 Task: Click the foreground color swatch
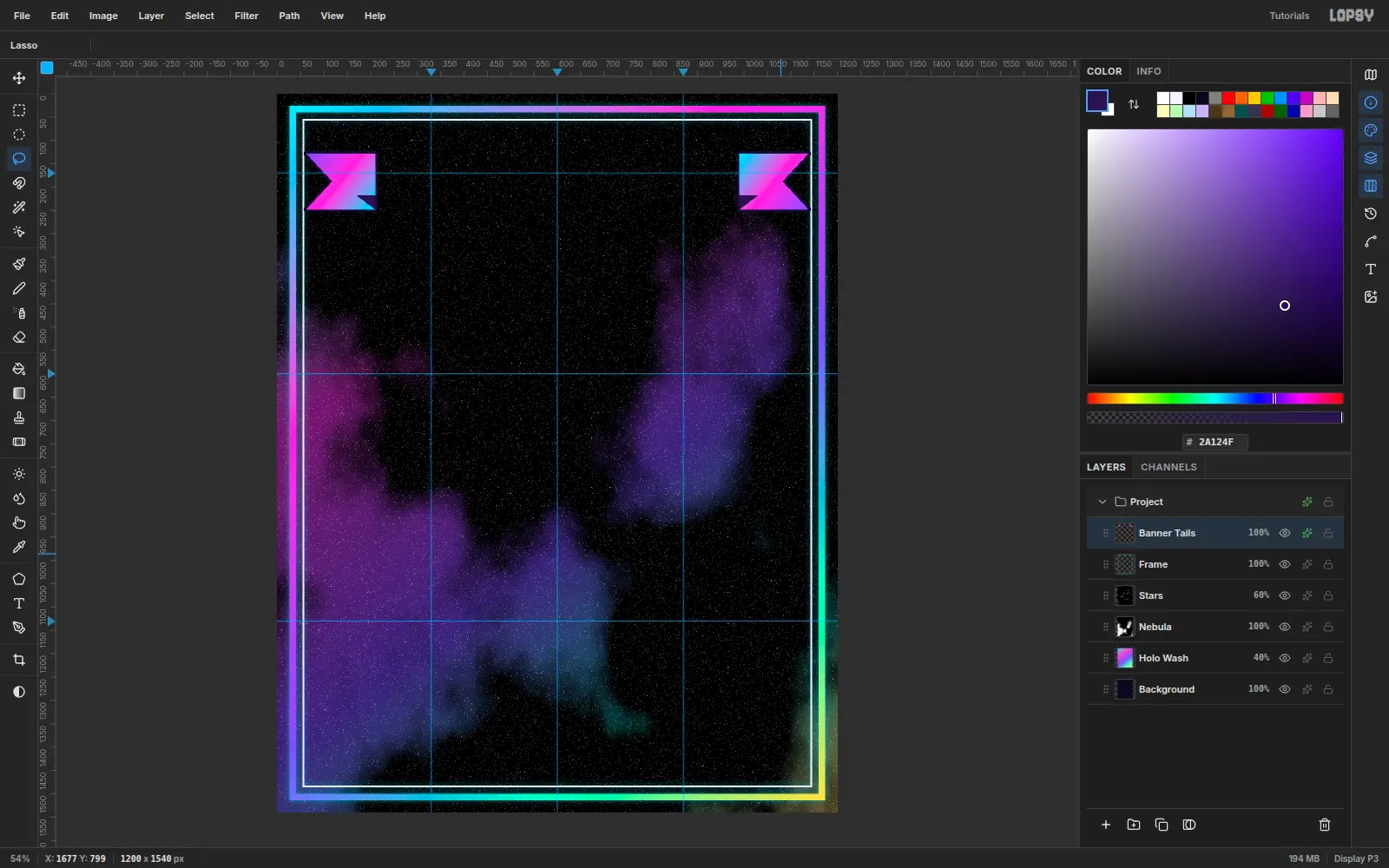1097,101
